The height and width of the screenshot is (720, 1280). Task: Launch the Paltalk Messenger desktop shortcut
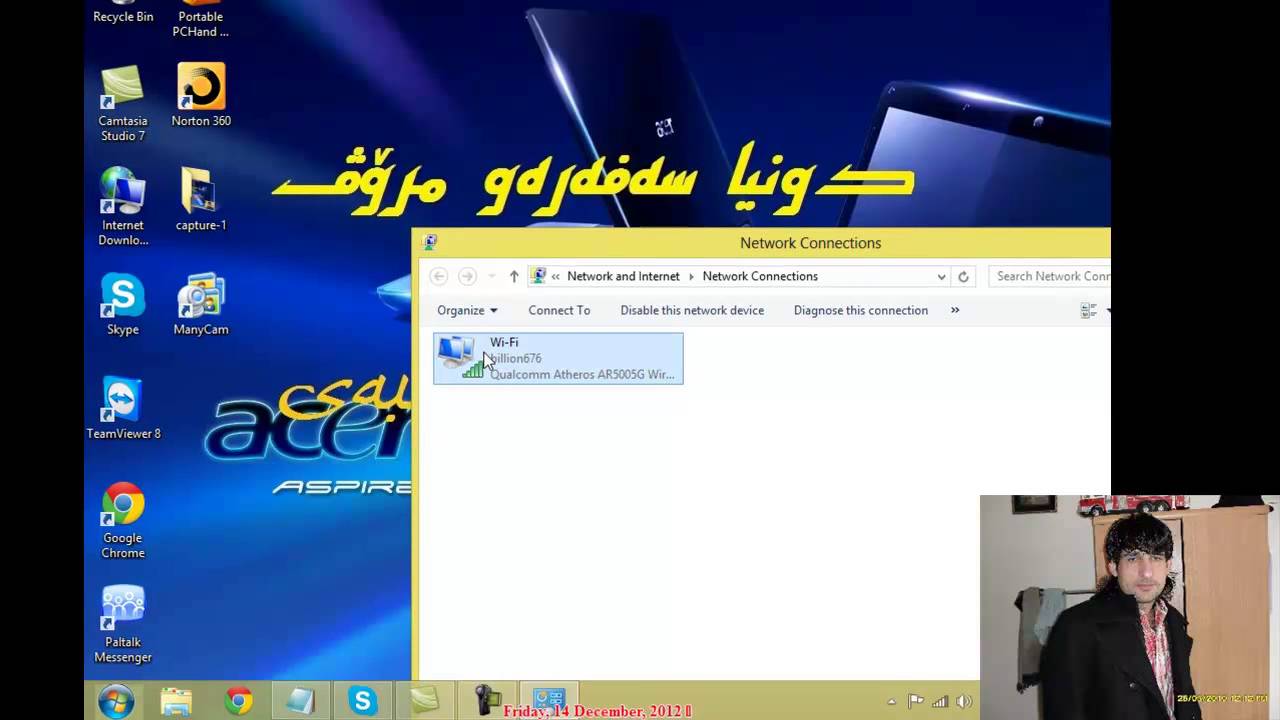(x=123, y=625)
